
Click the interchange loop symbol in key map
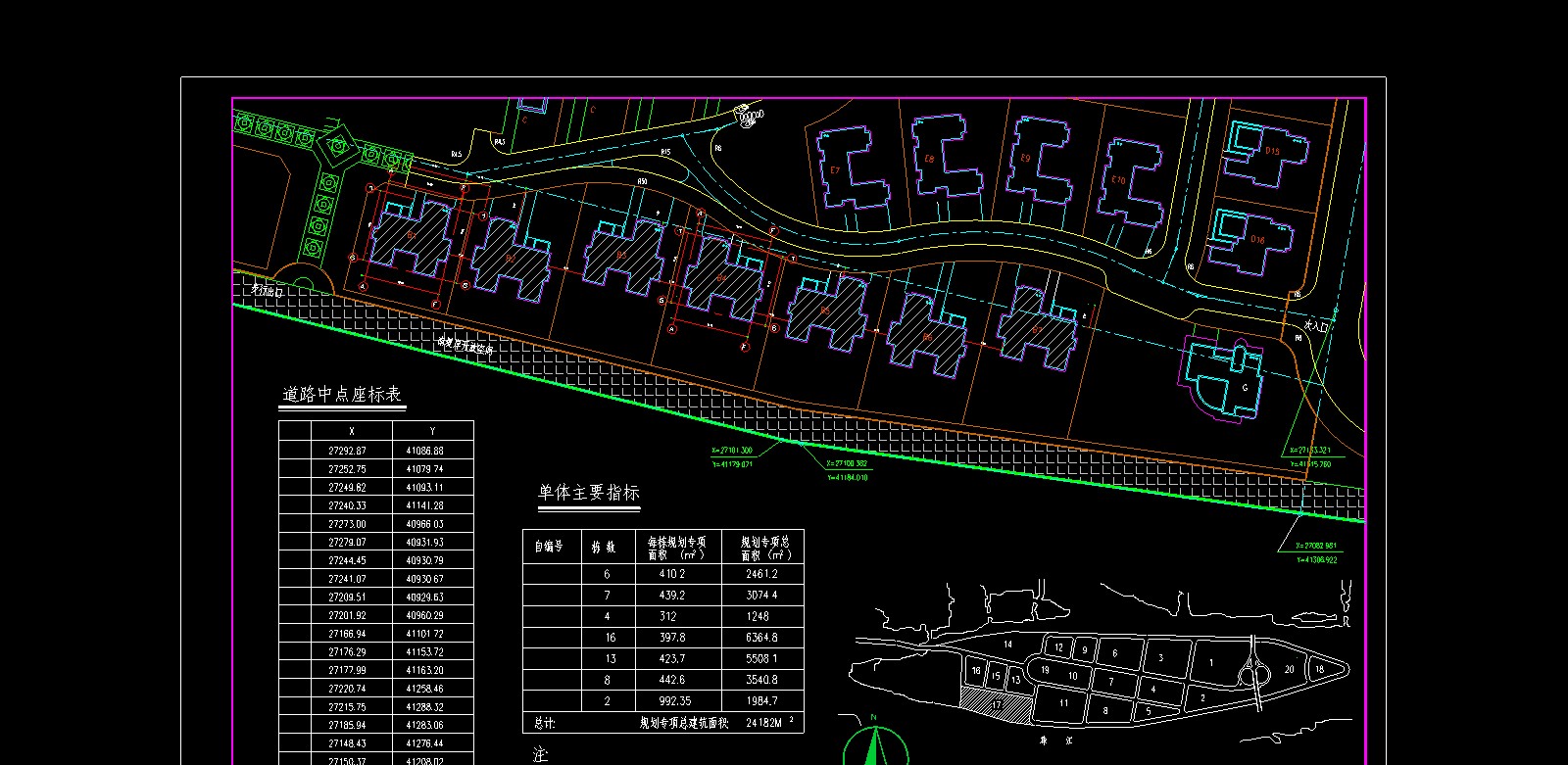coord(1253,672)
